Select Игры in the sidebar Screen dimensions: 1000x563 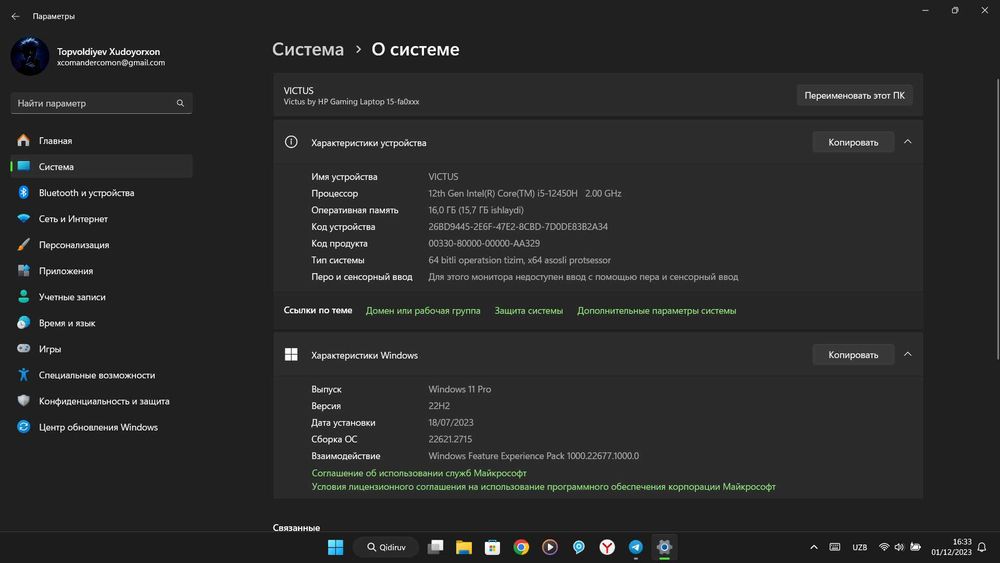[101, 349]
